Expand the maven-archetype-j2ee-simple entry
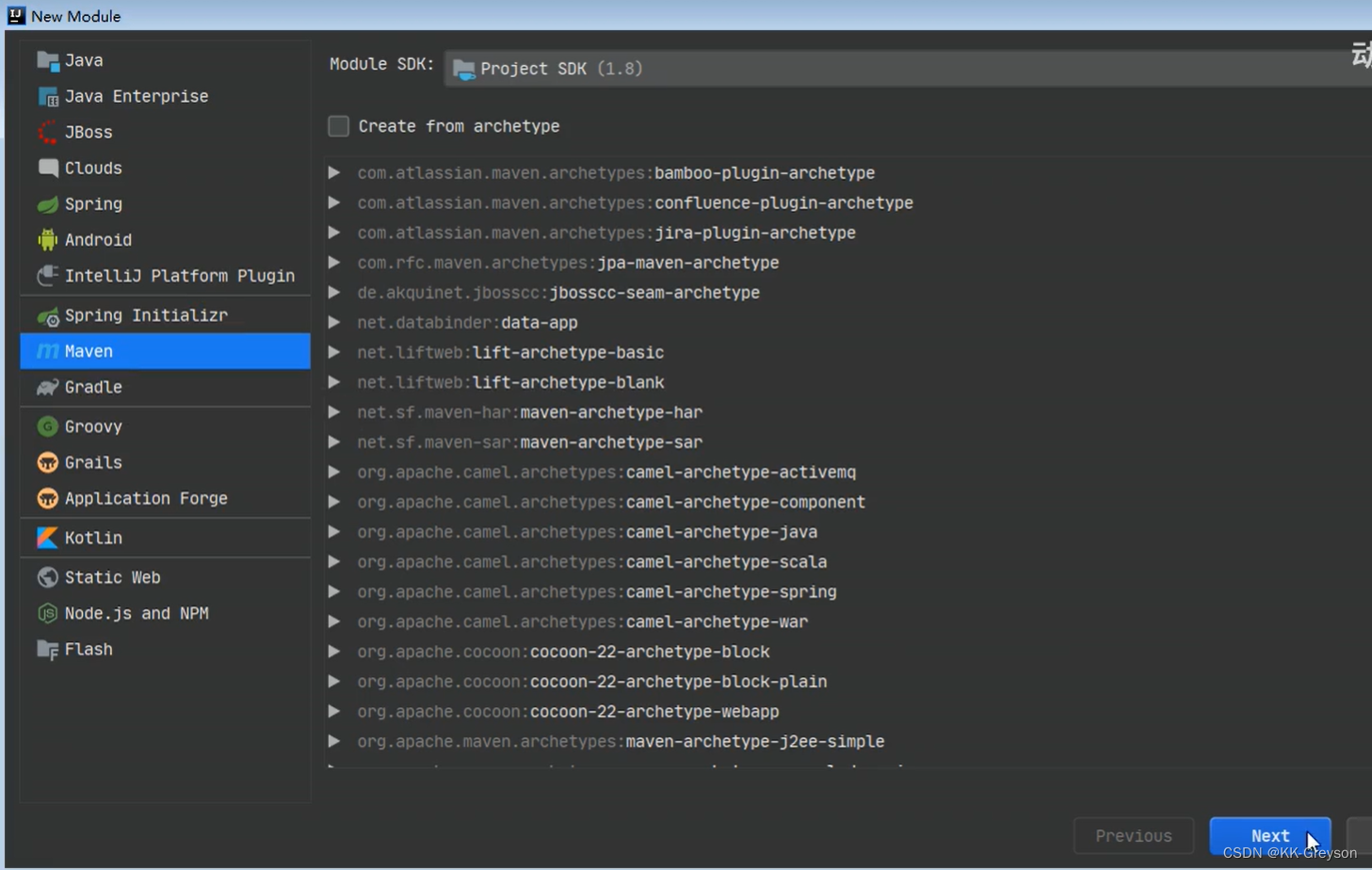This screenshot has width=1372, height=870. point(333,741)
